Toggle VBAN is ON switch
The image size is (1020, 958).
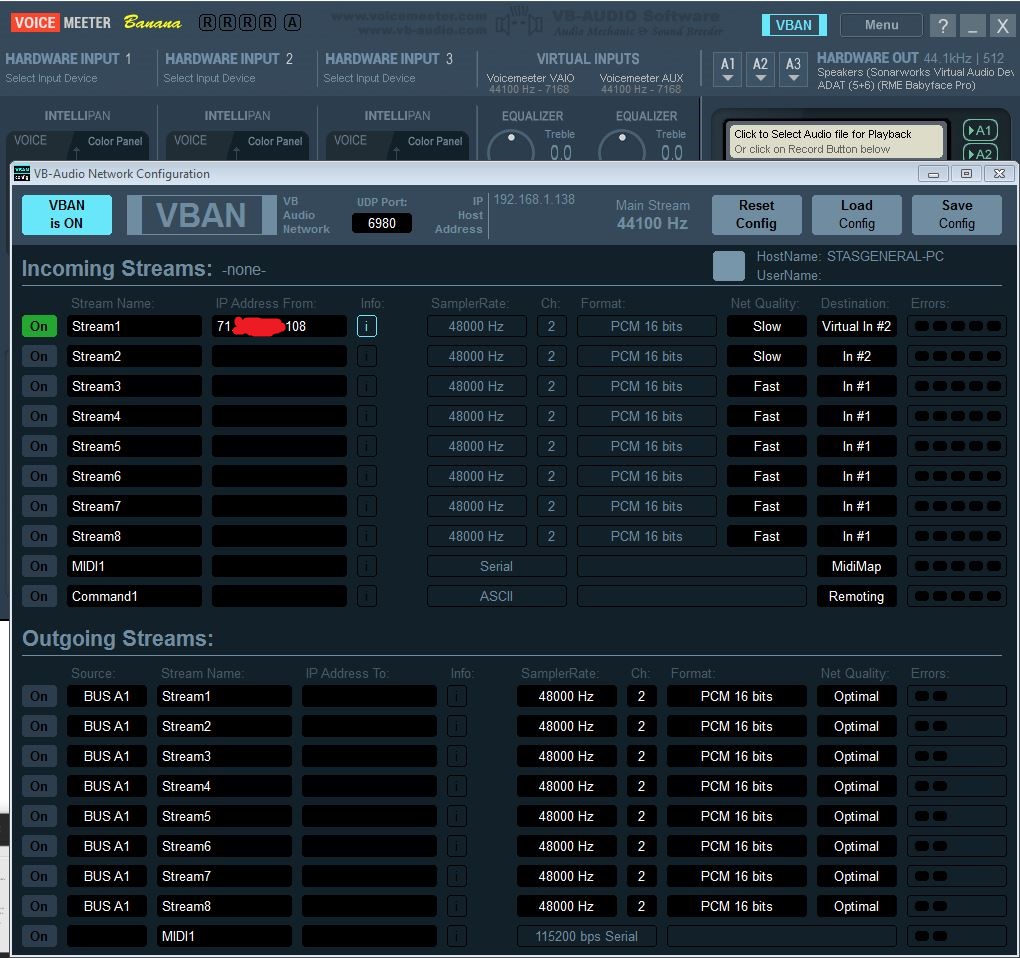tap(66, 215)
